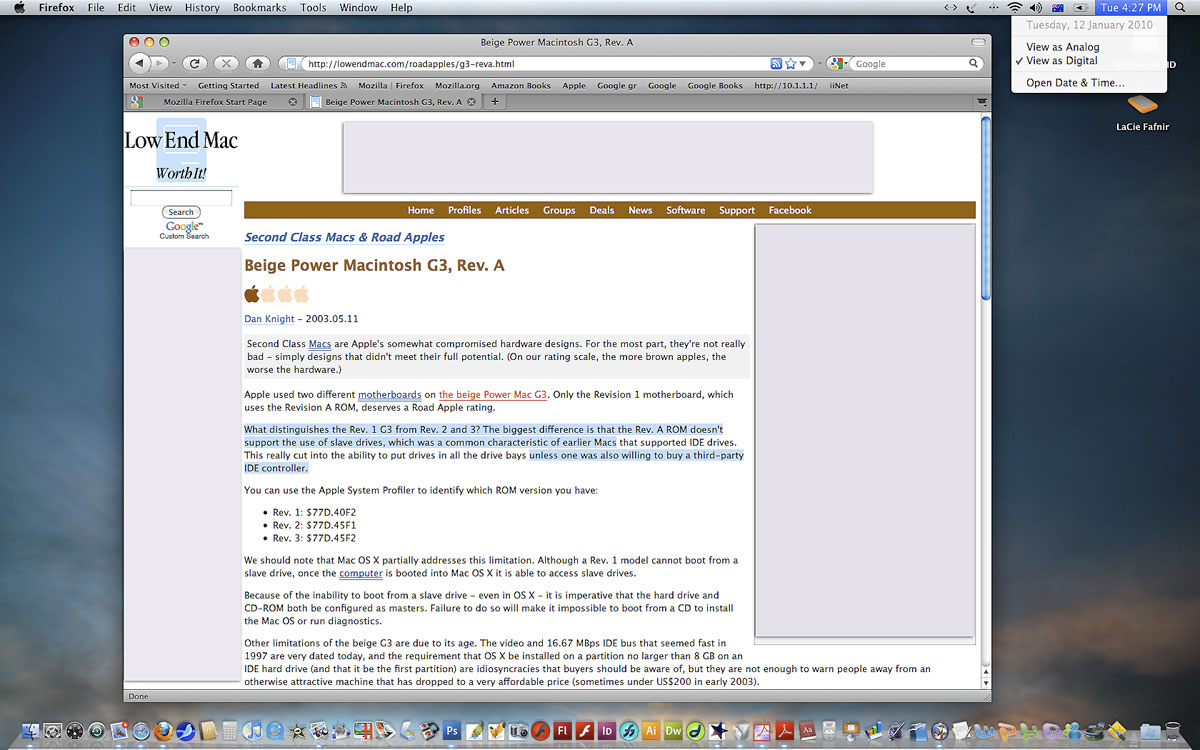1200x750 pixels.
Task: Switch to Mozilla Firefox Start Page tab
Action: point(215,101)
